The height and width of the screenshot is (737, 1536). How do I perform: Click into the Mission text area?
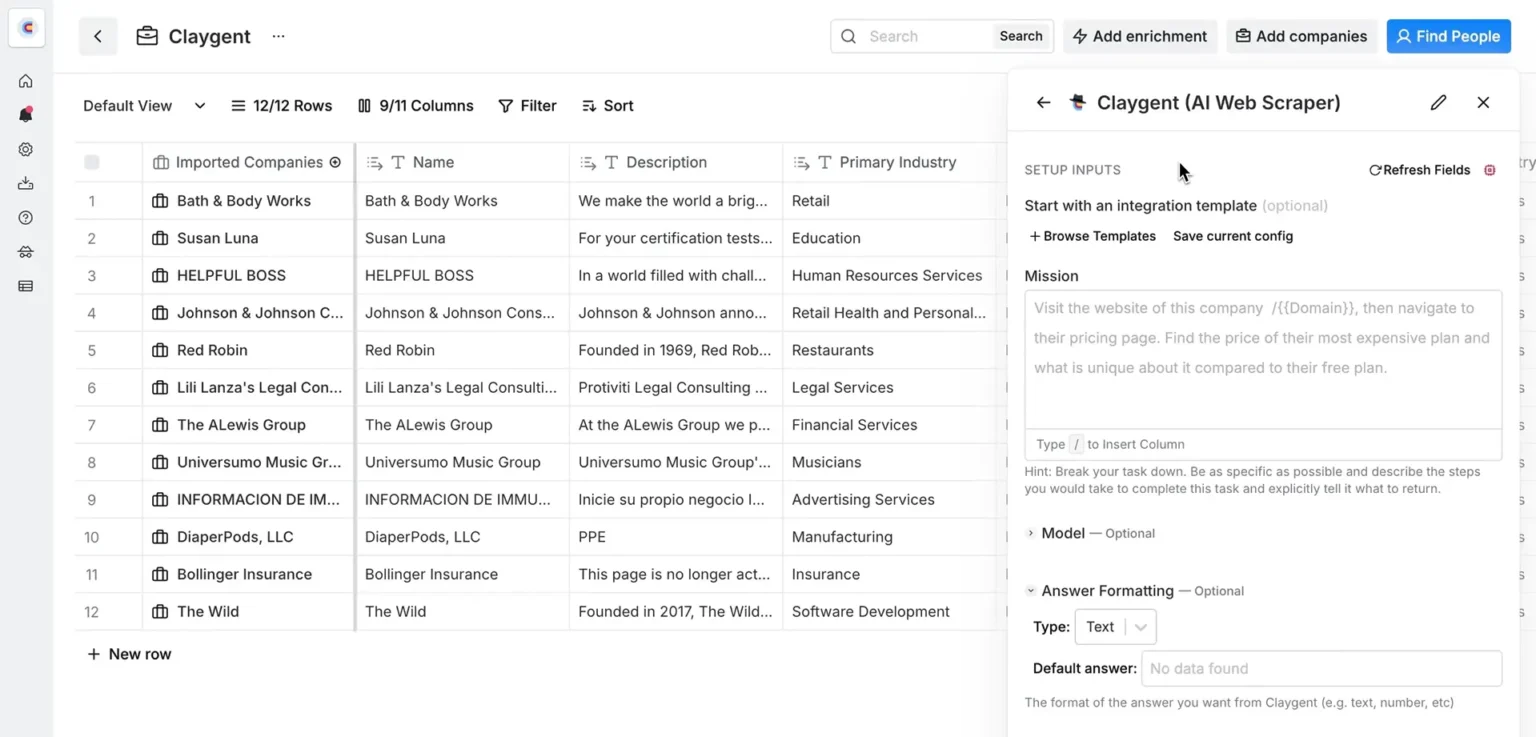coord(1263,360)
